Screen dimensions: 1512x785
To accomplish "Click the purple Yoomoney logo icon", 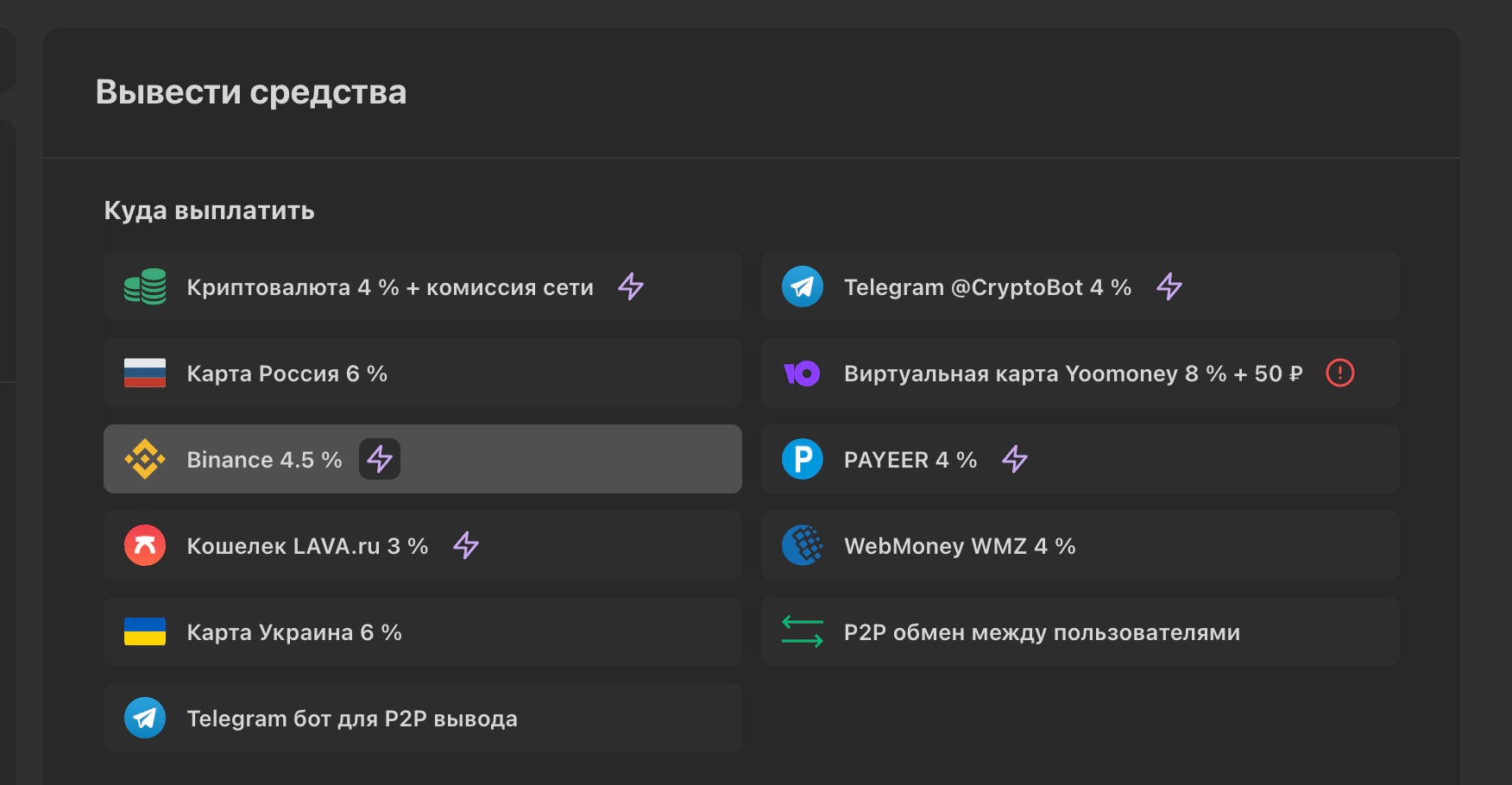I will coord(802,373).
